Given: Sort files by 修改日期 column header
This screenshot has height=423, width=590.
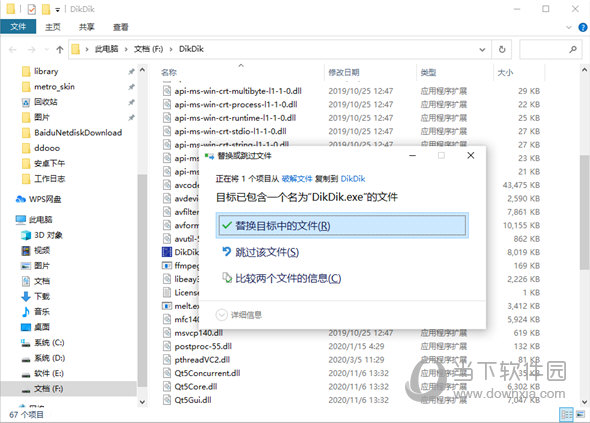Looking at the screenshot, I should 344,72.
